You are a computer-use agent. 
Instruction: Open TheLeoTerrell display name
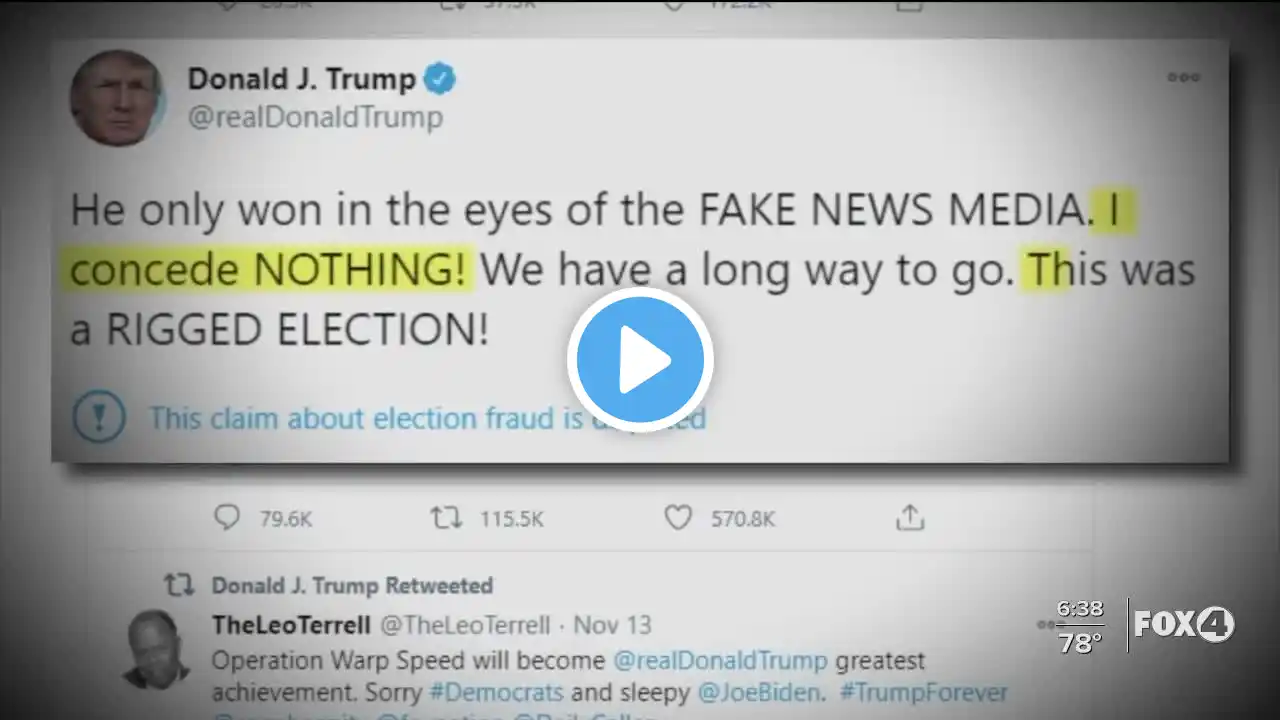pos(290,625)
